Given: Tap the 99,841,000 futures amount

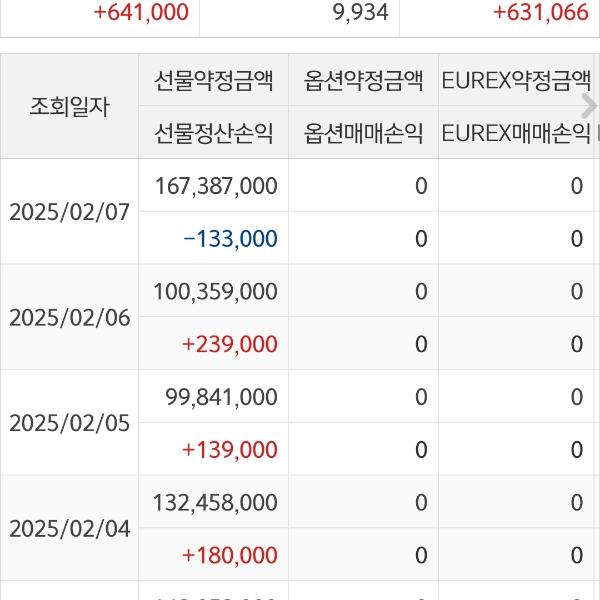Looking at the screenshot, I should click(x=222, y=397).
